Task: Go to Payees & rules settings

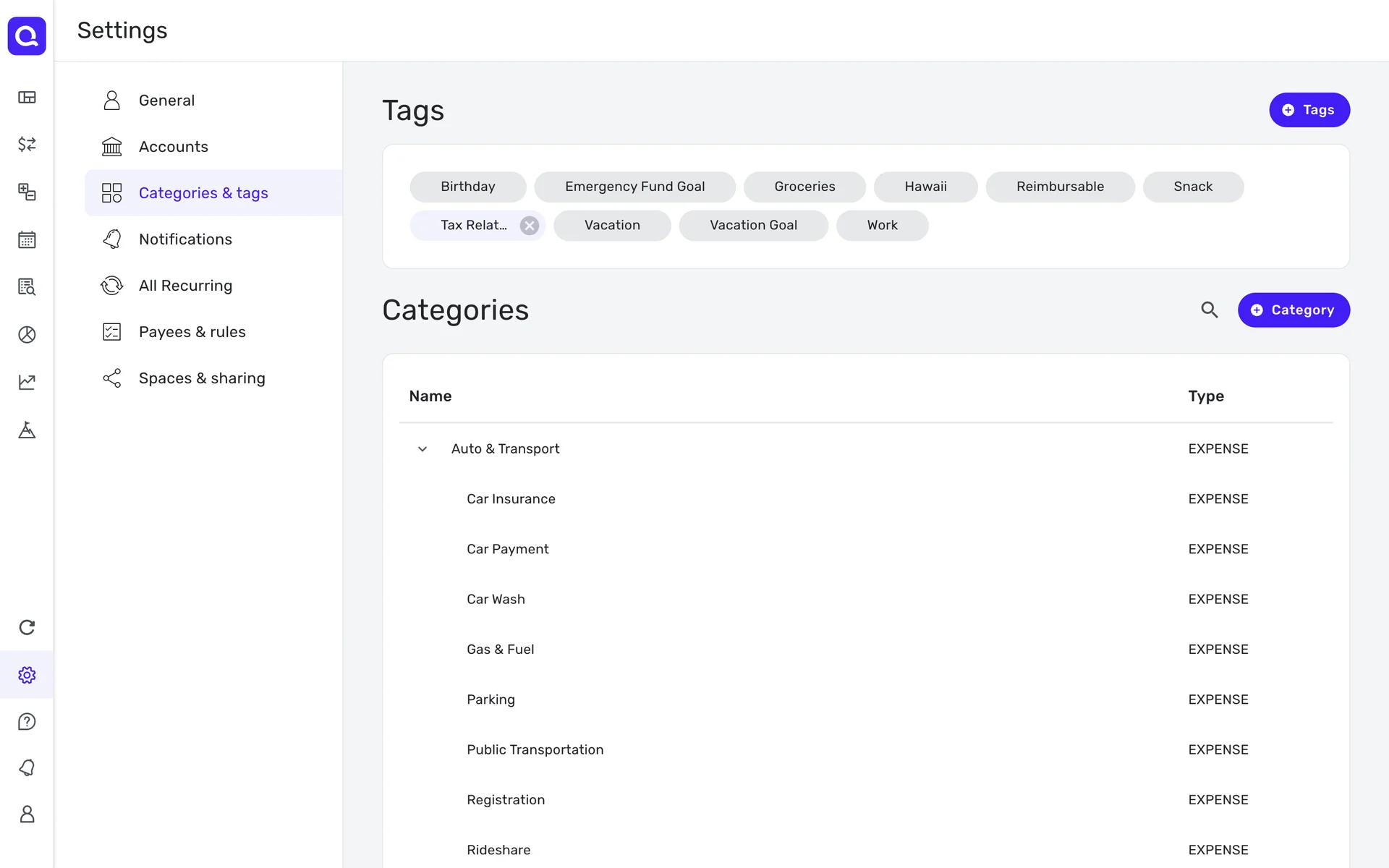Action: tap(192, 332)
